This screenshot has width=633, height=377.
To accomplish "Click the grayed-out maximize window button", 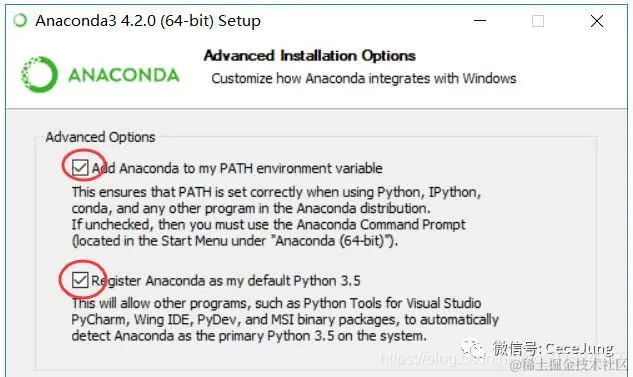I will (538, 21).
